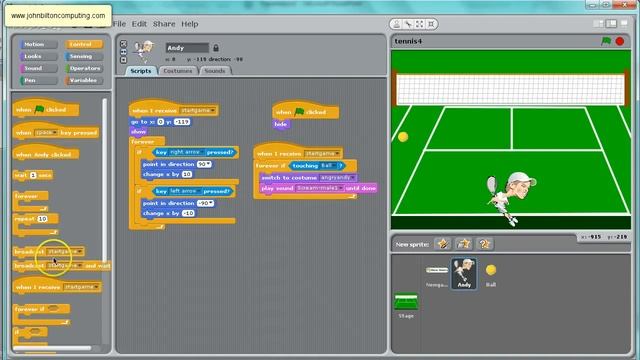Click the palette's vertical scrollbar
This screenshot has width=640, height=360.
coord(104,180)
